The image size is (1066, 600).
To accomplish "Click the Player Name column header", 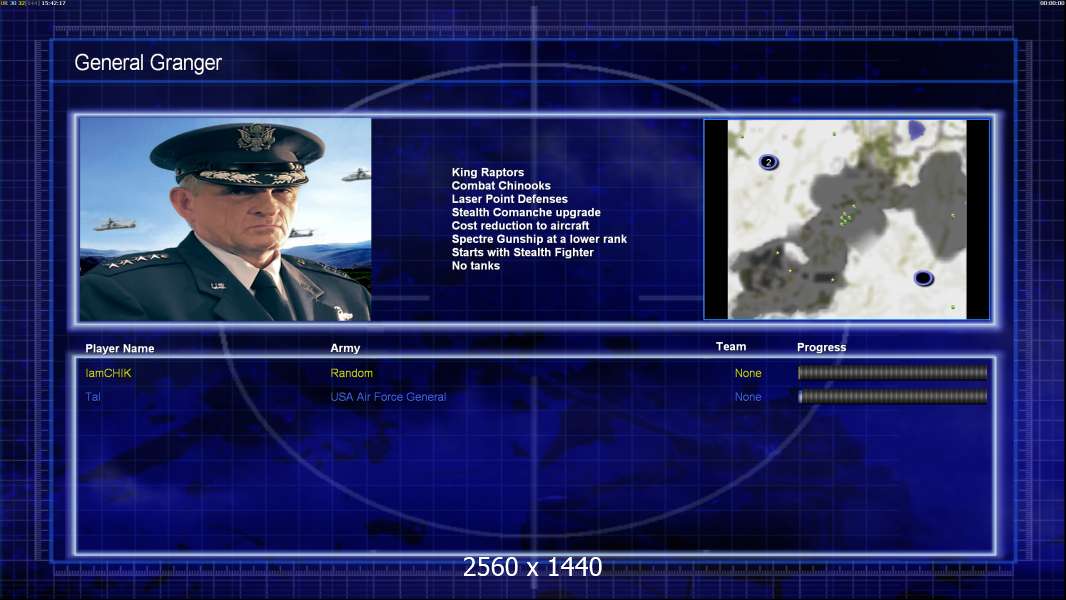I will click(x=120, y=349).
